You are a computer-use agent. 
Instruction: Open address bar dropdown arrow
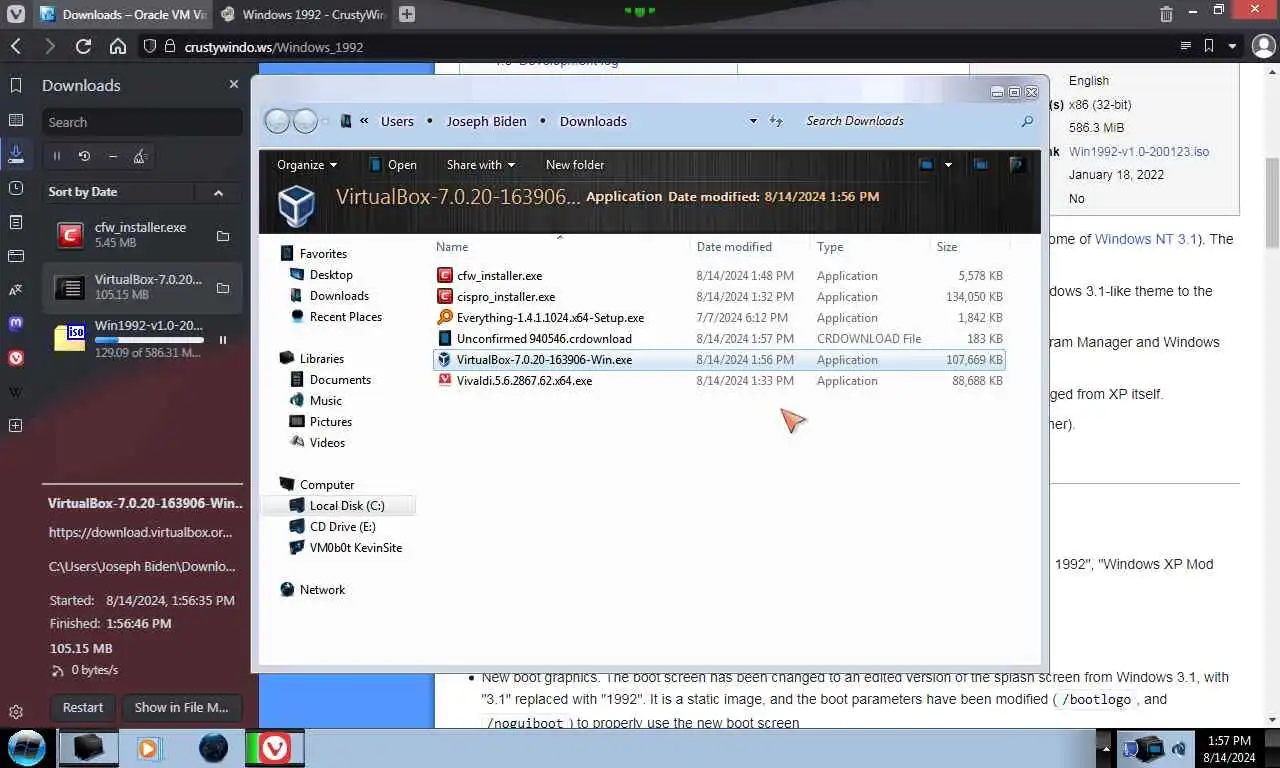(1232, 46)
